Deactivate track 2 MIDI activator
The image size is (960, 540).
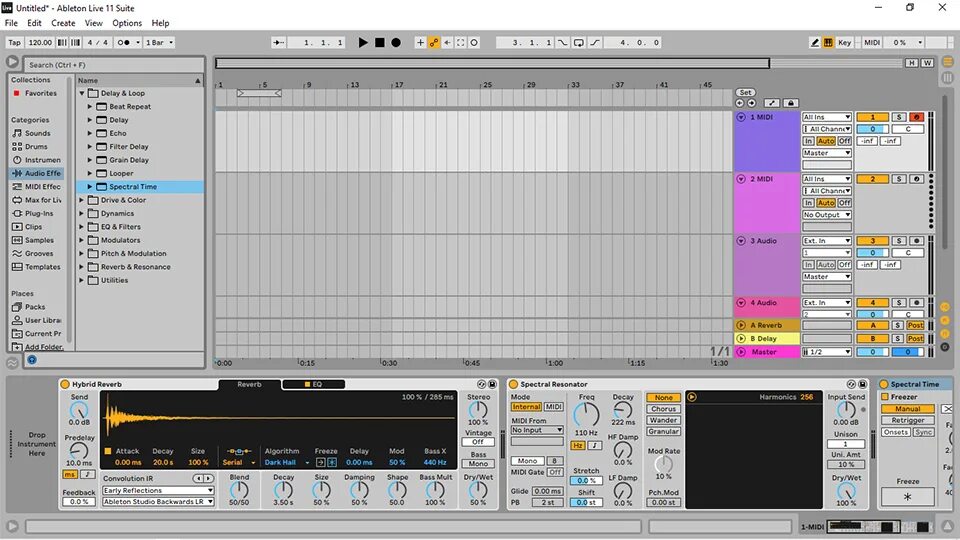(x=872, y=179)
